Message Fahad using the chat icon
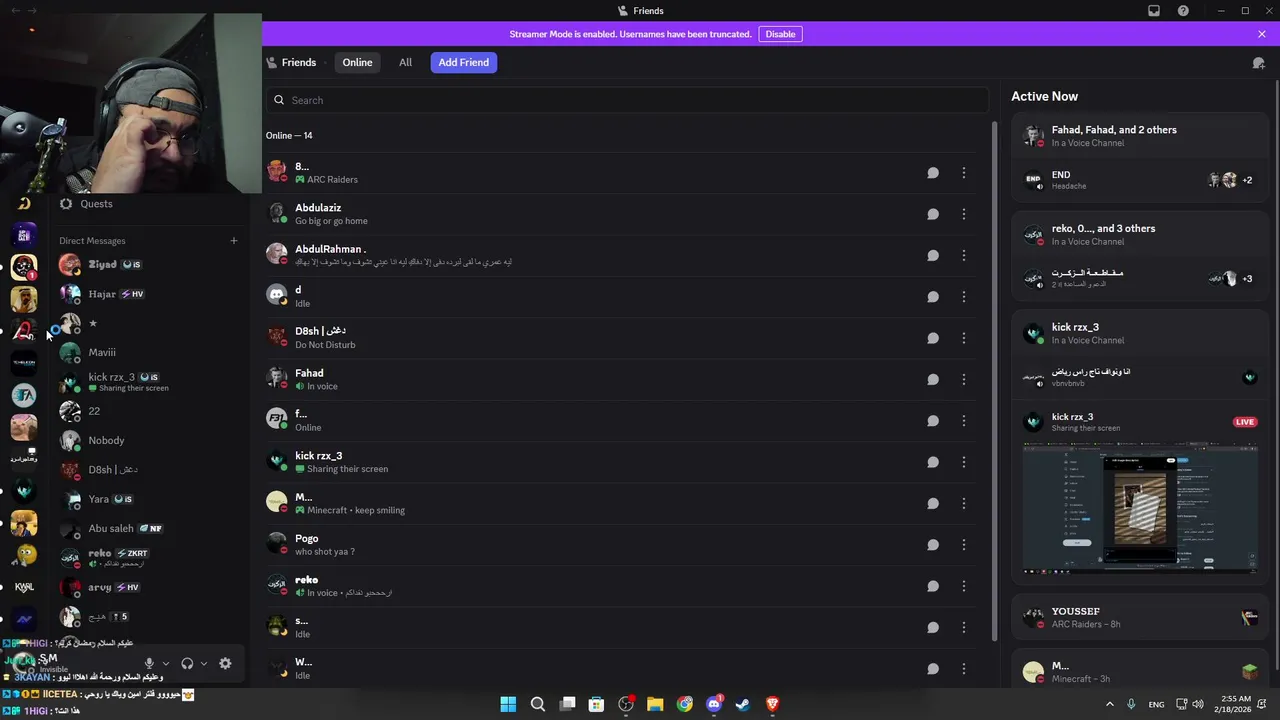This screenshot has width=1280, height=720. tap(933, 379)
